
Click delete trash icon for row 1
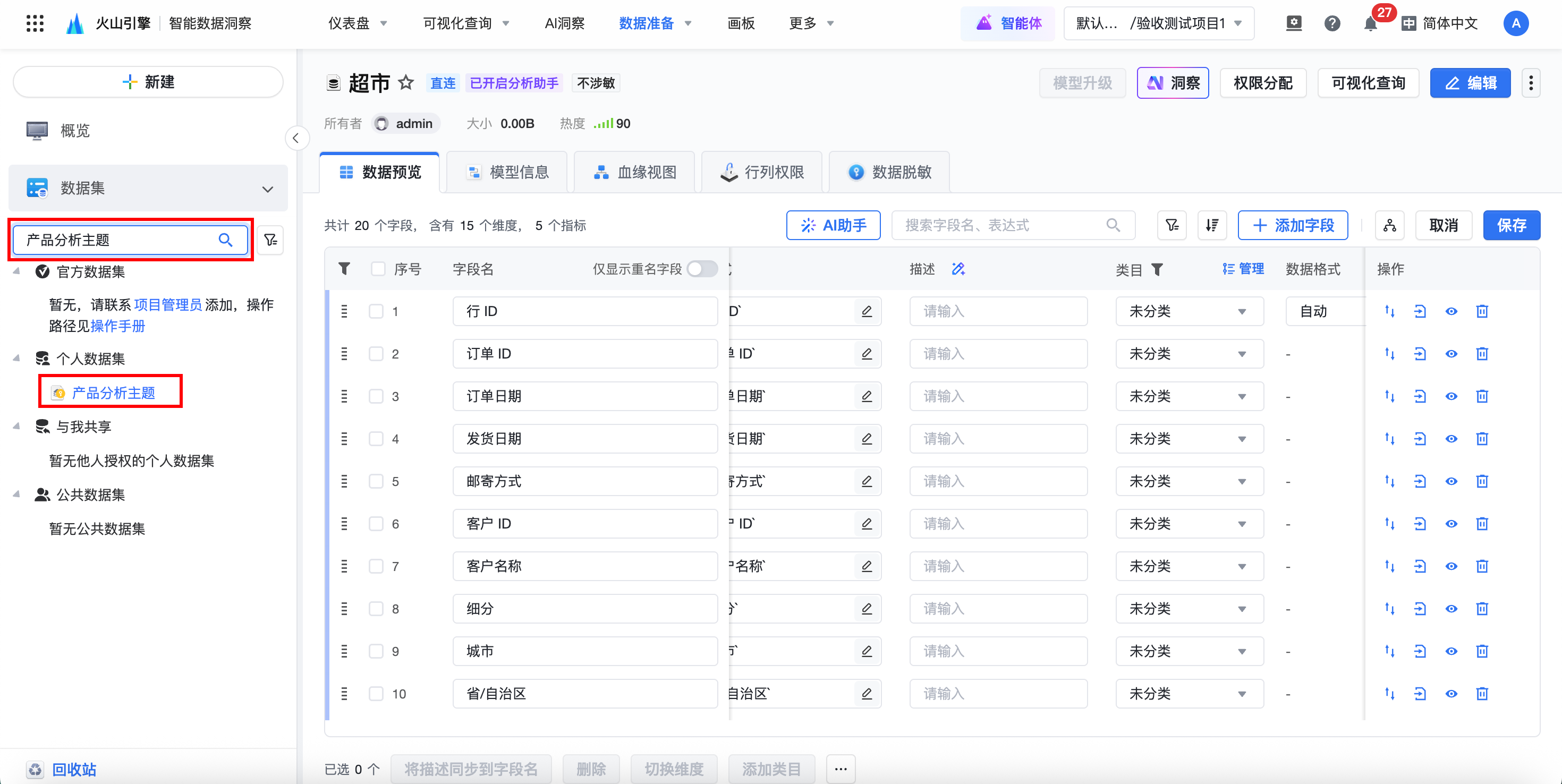click(1481, 312)
